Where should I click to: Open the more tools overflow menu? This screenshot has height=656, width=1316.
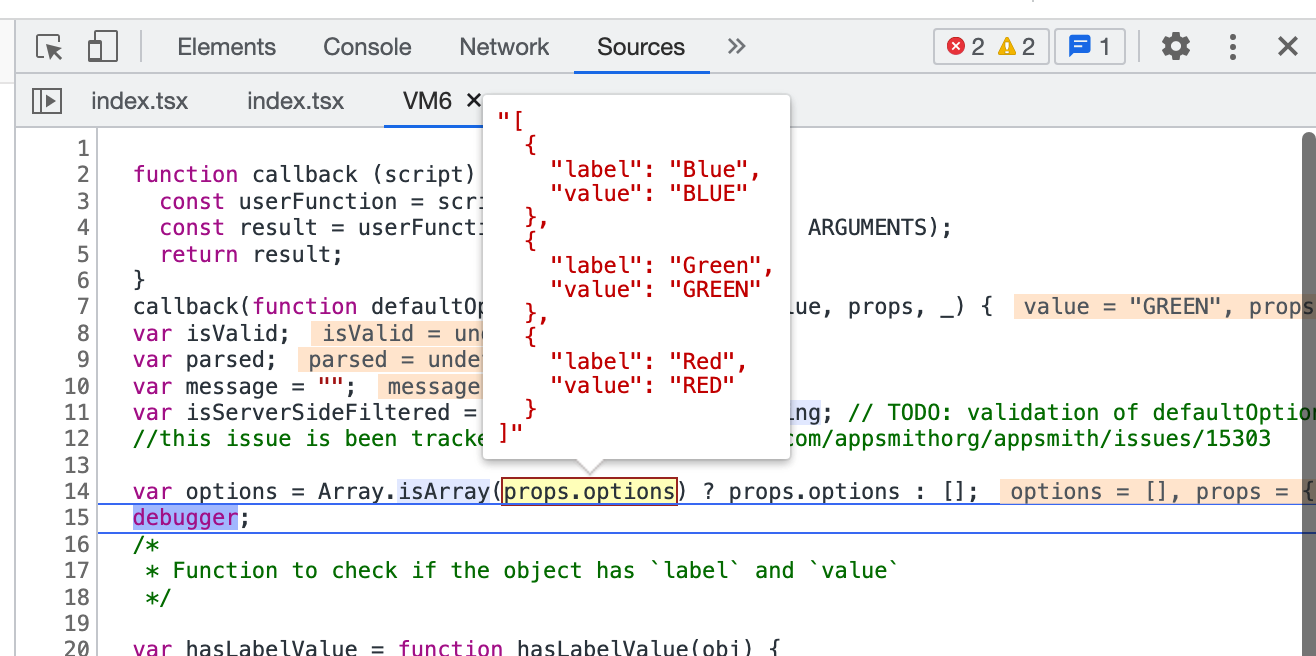click(x=736, y=47)
